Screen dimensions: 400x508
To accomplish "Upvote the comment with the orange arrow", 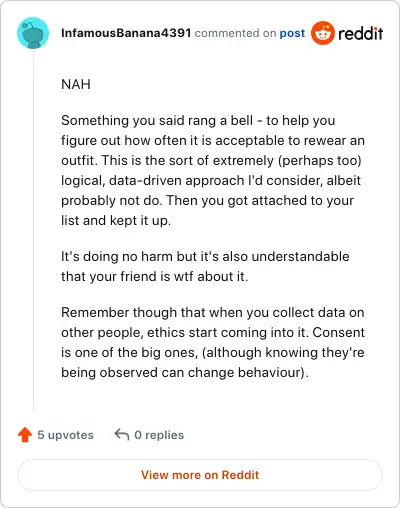I will click(25, 435).
